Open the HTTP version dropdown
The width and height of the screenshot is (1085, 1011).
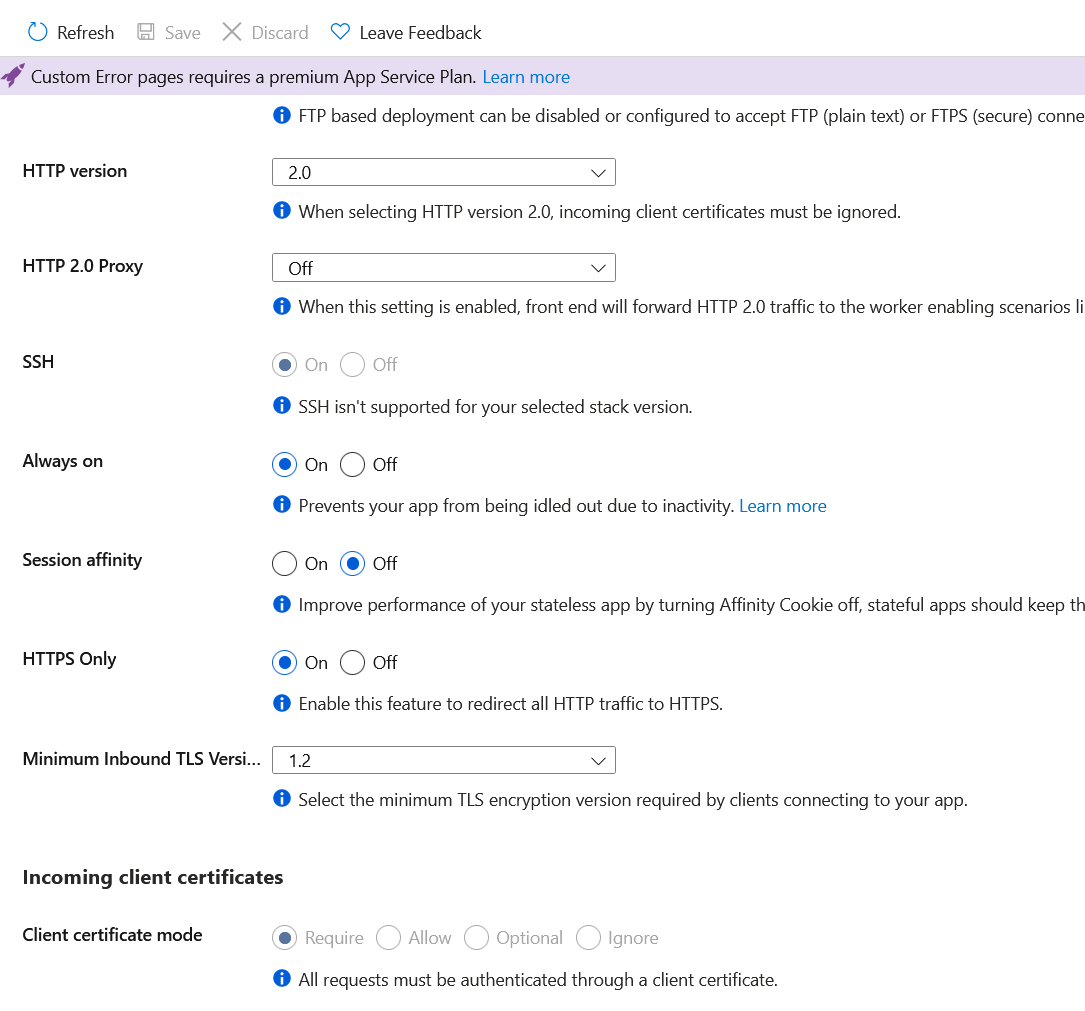tap(444, 172)
